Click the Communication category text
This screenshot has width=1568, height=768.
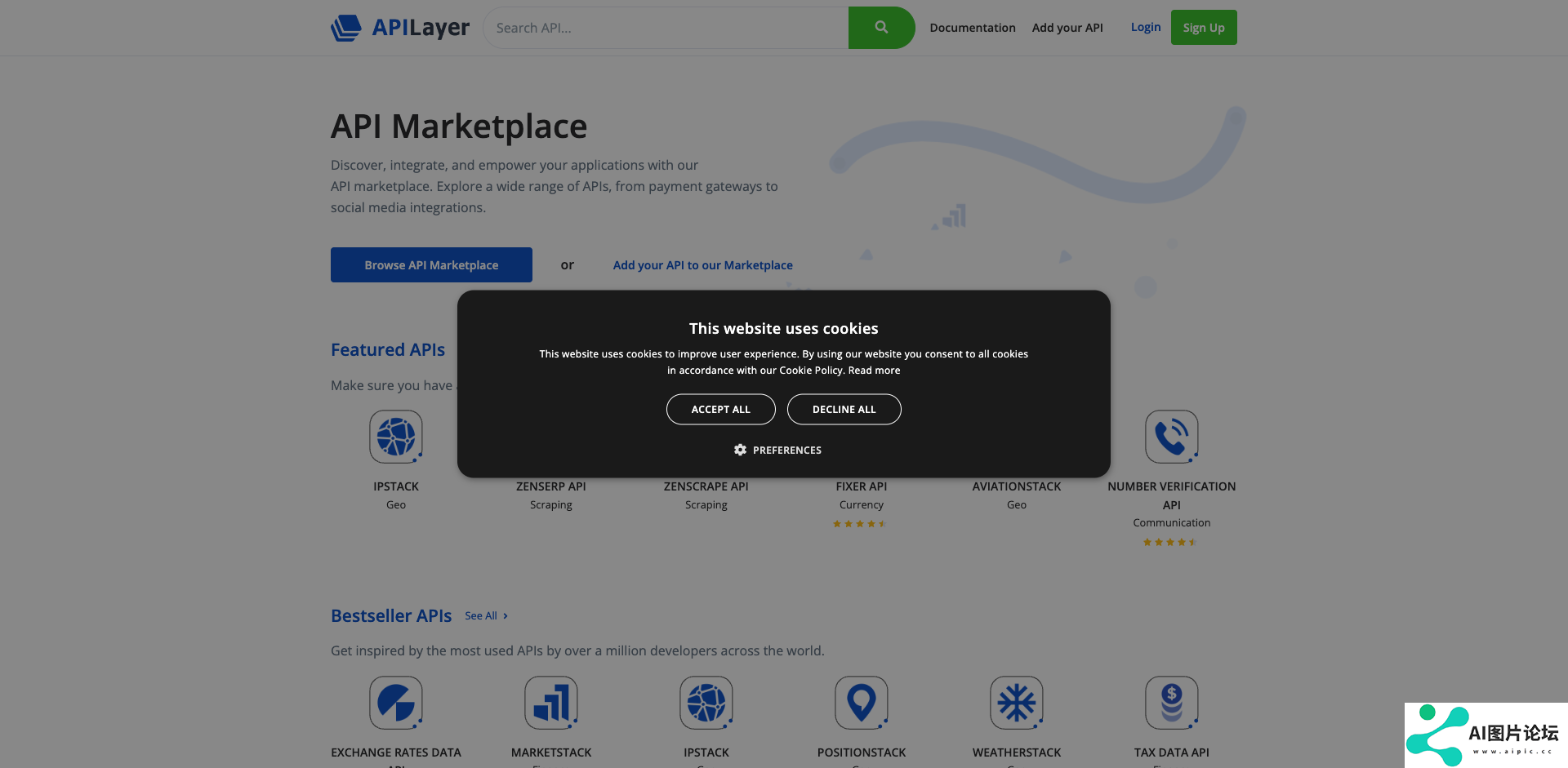coord(1172,523)
